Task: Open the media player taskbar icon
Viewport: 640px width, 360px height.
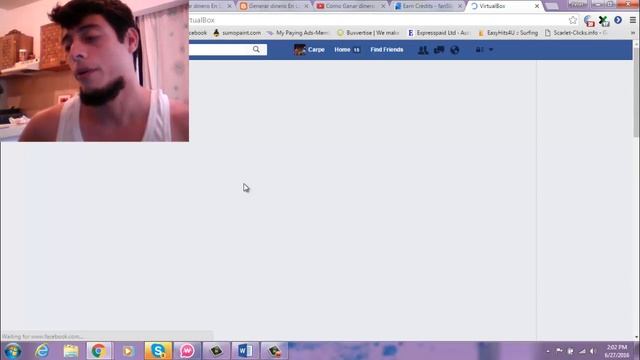Action: [x=128, y=351]
